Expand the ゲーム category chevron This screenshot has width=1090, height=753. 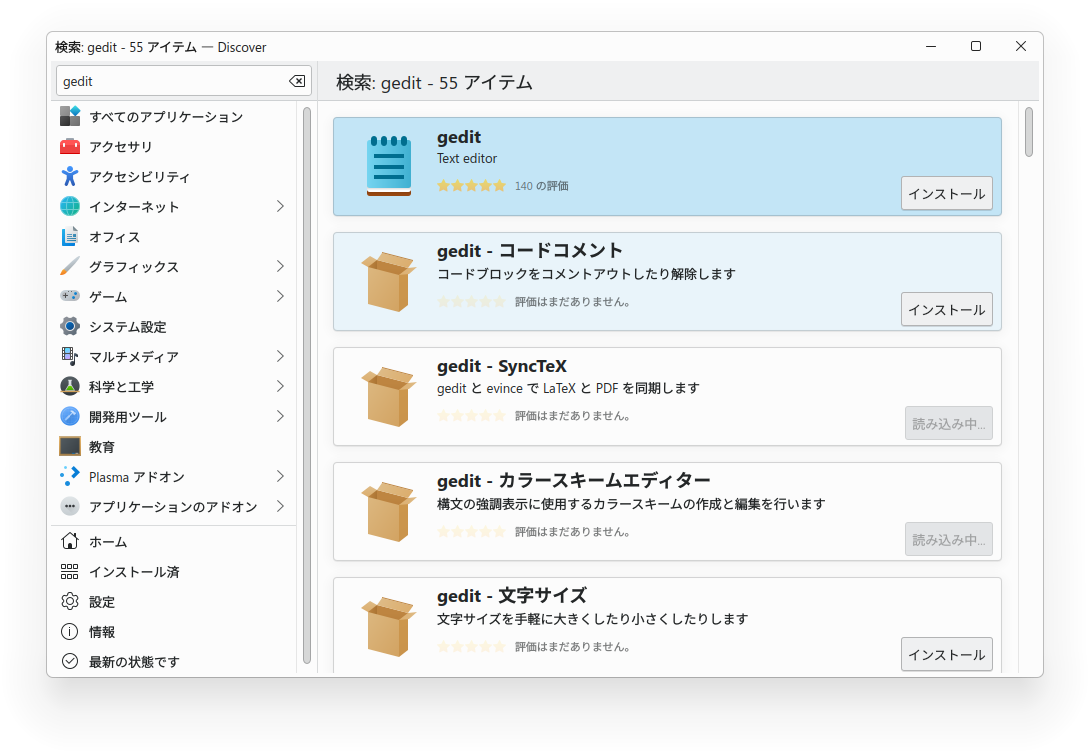pos(280,296)
